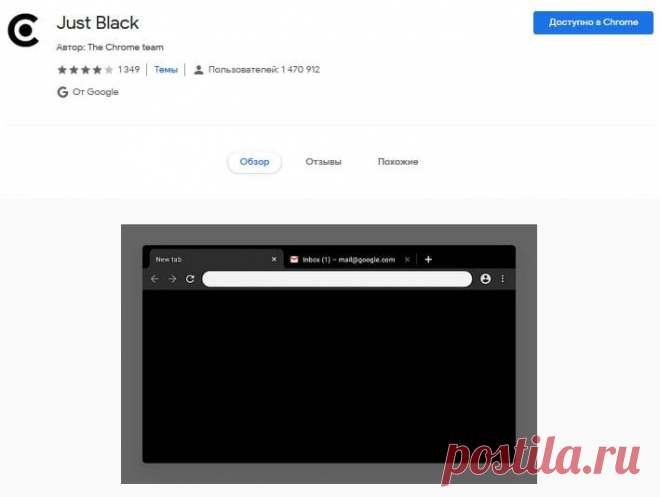Viewport: 660px width, 497px height.
Task: Click the forward arrow in preview
Action: tap(172, 279)
